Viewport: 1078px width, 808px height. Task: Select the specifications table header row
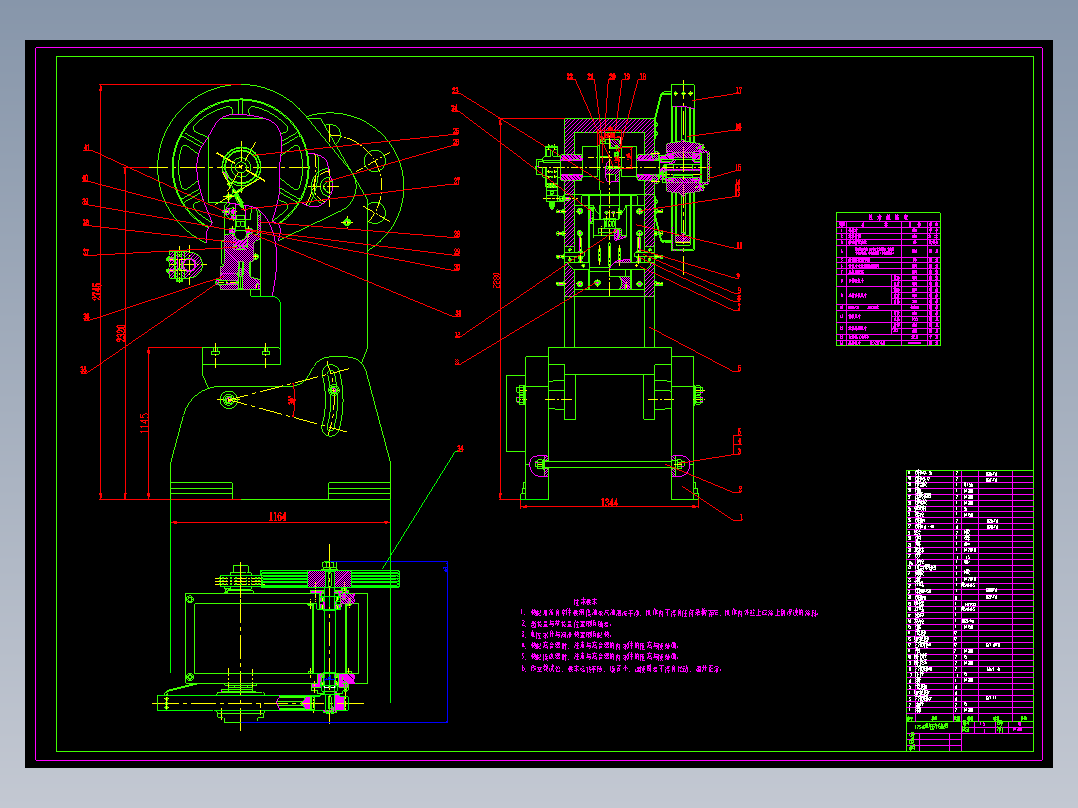coord(888,216)
